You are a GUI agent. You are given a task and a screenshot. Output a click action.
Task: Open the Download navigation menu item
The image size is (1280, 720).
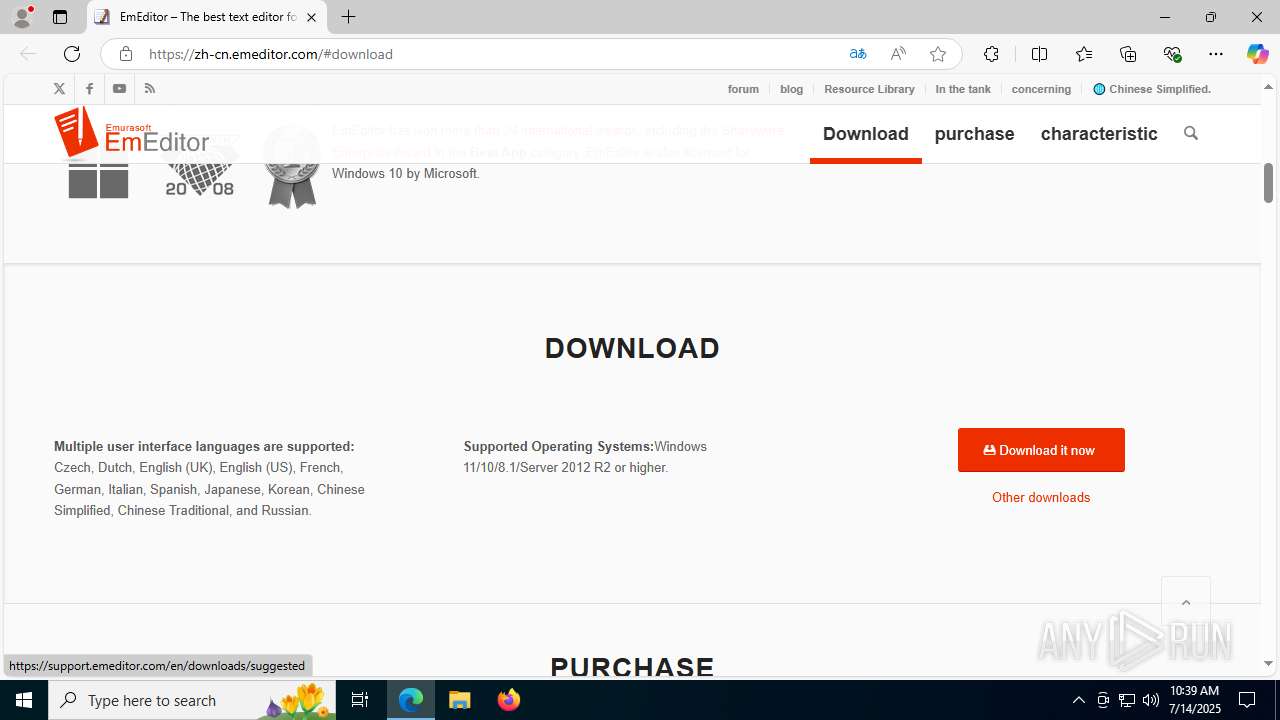click(x=866, y=133)
